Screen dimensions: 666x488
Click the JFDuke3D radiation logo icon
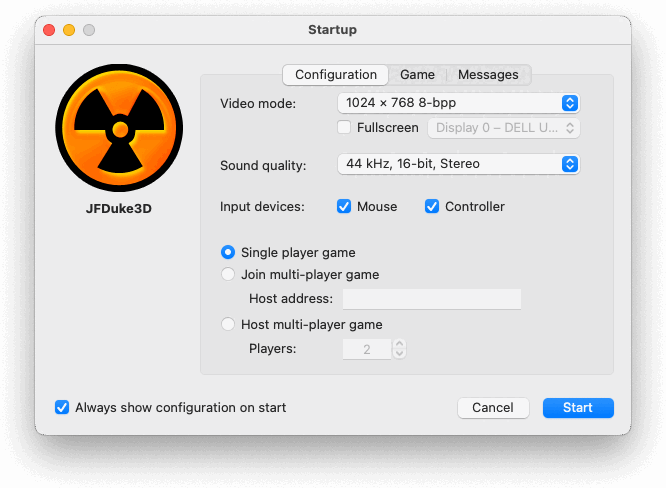coord(119,127)
